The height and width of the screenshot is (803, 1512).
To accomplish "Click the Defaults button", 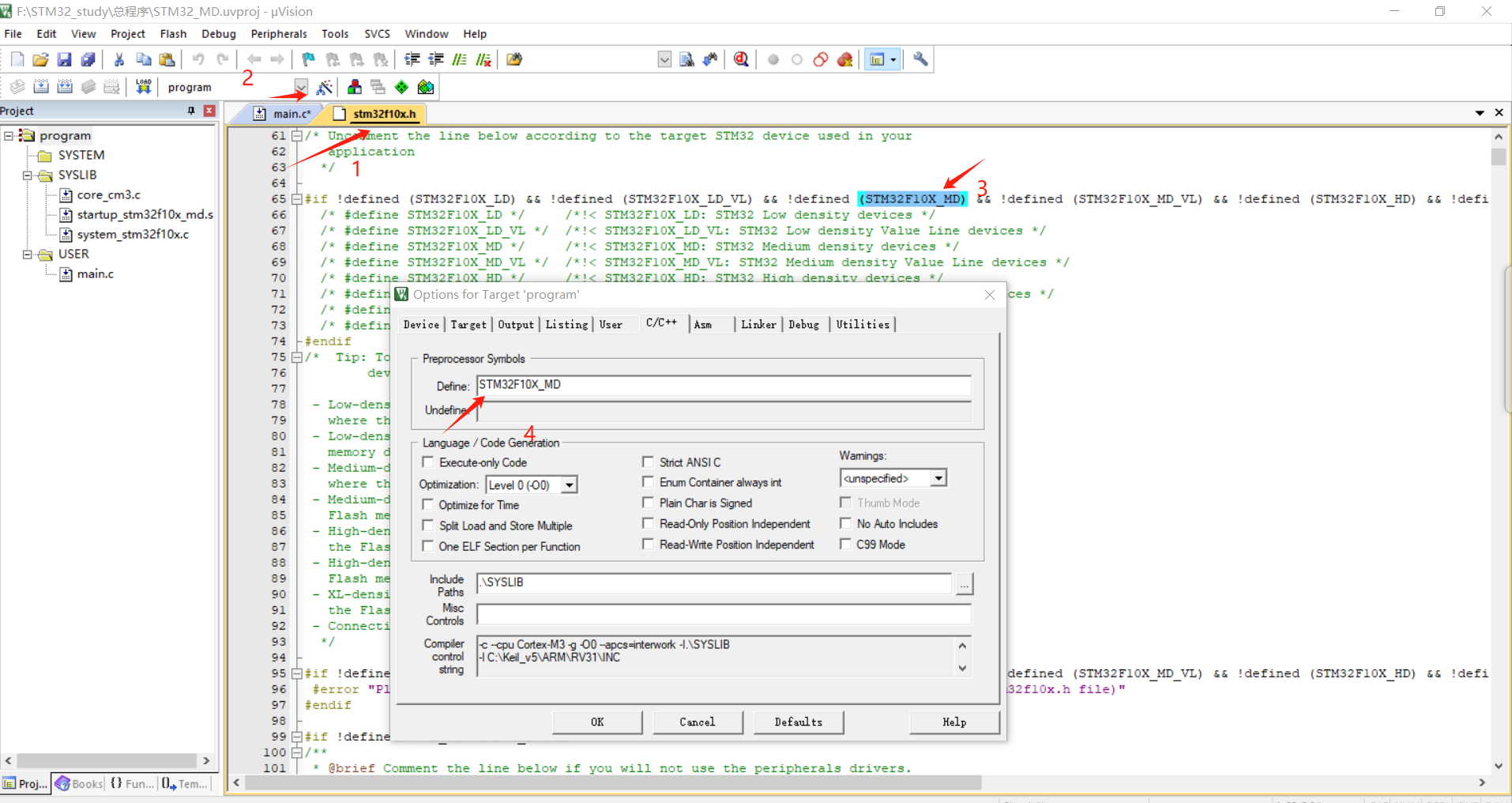I will point(798,722).
